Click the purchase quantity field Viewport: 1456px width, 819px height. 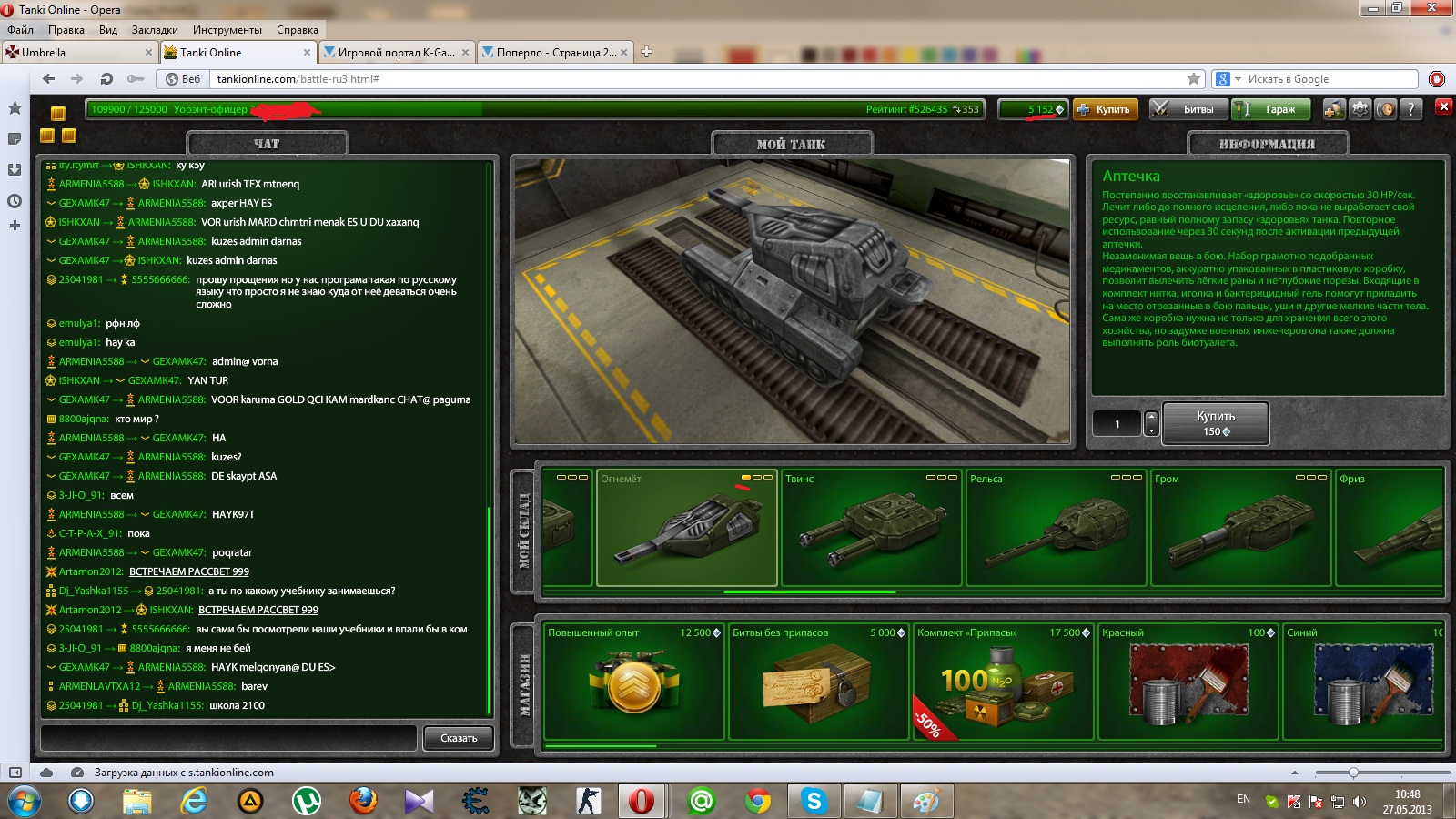pos(1117,423)
